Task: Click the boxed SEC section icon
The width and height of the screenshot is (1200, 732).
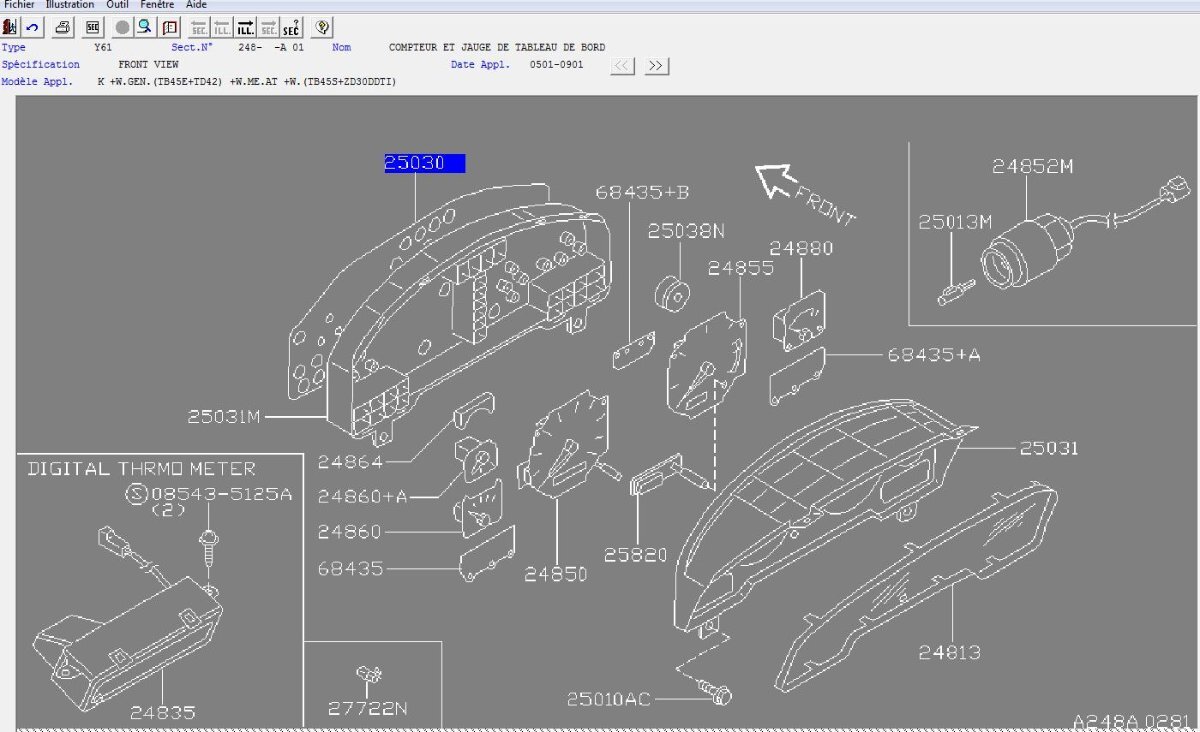Action: [x=92, y=27]
